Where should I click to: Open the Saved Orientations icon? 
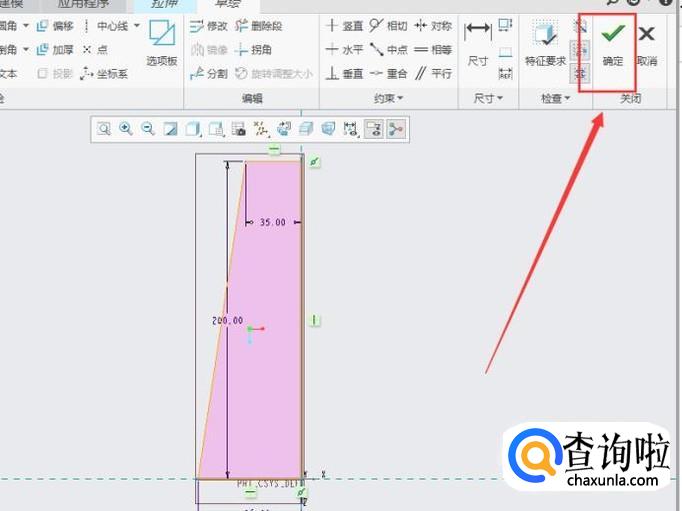(x=216, y=129)
